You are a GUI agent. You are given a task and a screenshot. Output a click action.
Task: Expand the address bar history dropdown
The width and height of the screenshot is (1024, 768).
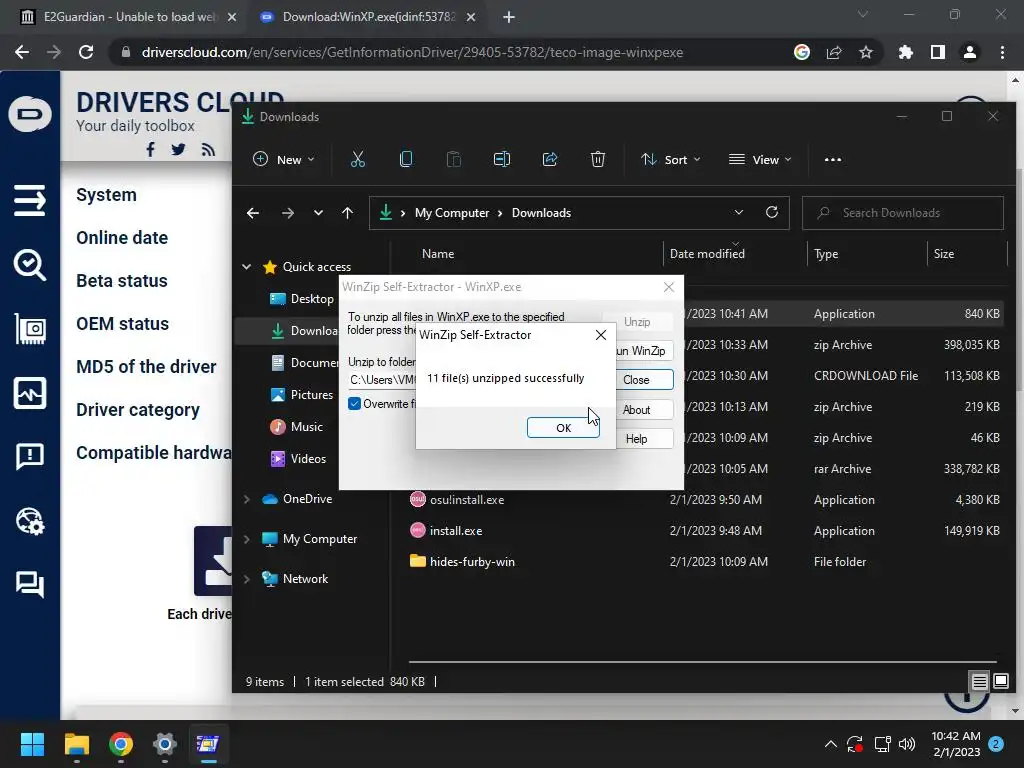pyautogui.click(x=739, y=212)
